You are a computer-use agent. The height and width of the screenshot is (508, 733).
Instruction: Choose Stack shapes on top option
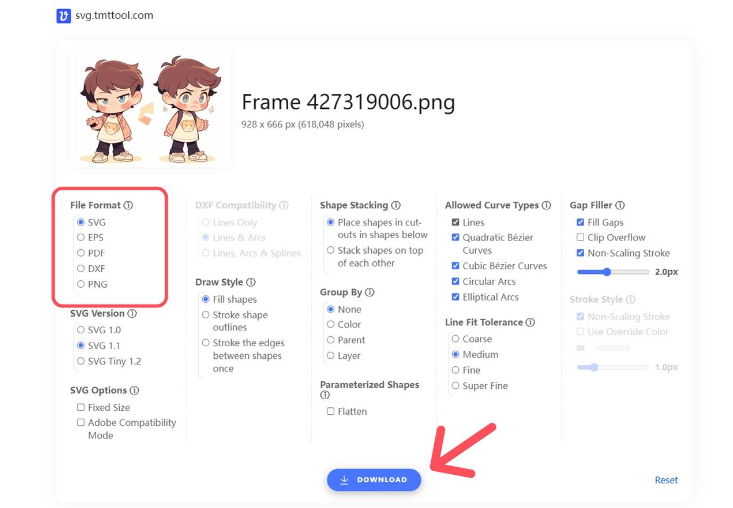pos(331,250)
